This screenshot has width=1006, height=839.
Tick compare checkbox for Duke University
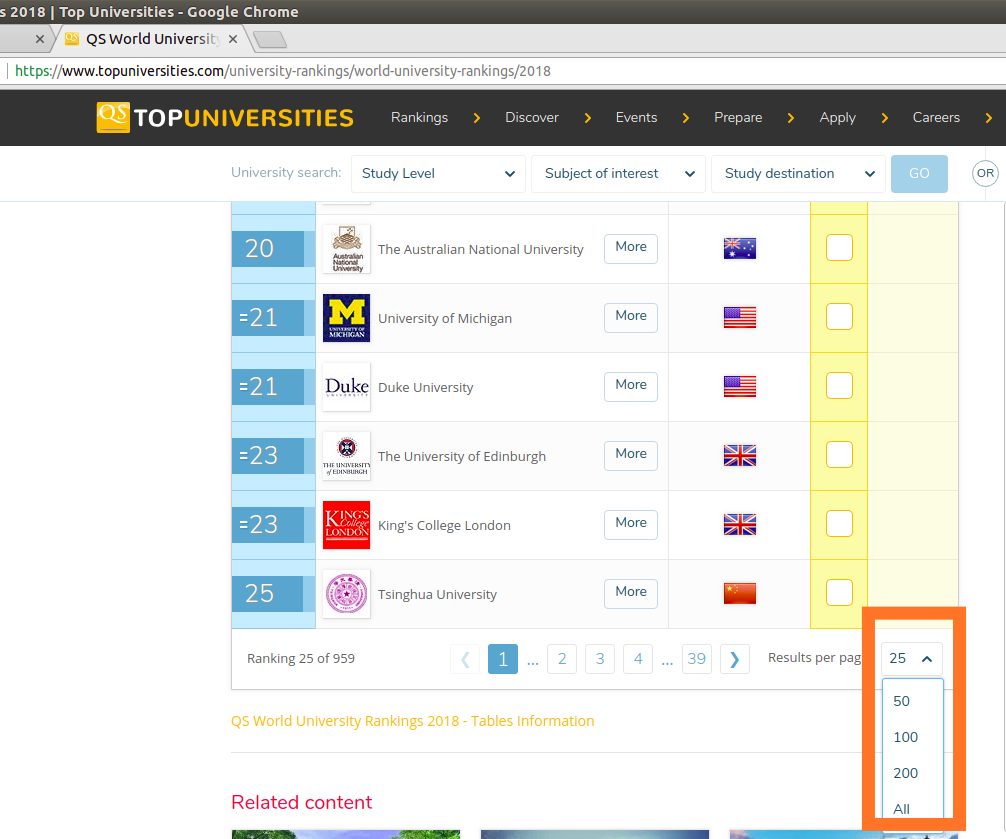click(839, 386)
